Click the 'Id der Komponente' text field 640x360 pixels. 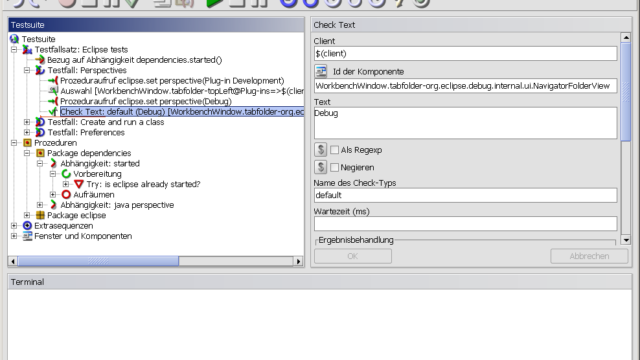click(x=465, y=86)
